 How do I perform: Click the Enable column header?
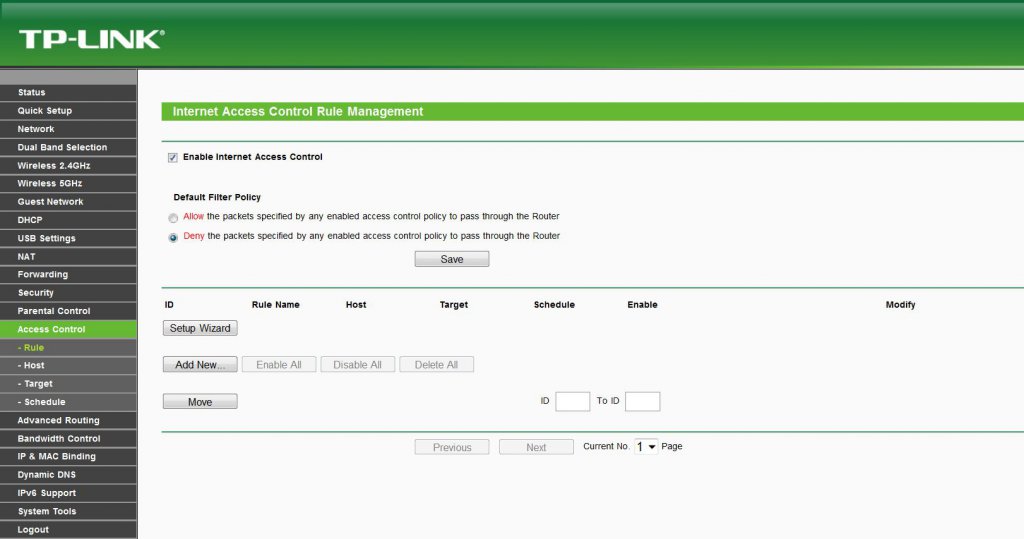[x=643, y=304]
